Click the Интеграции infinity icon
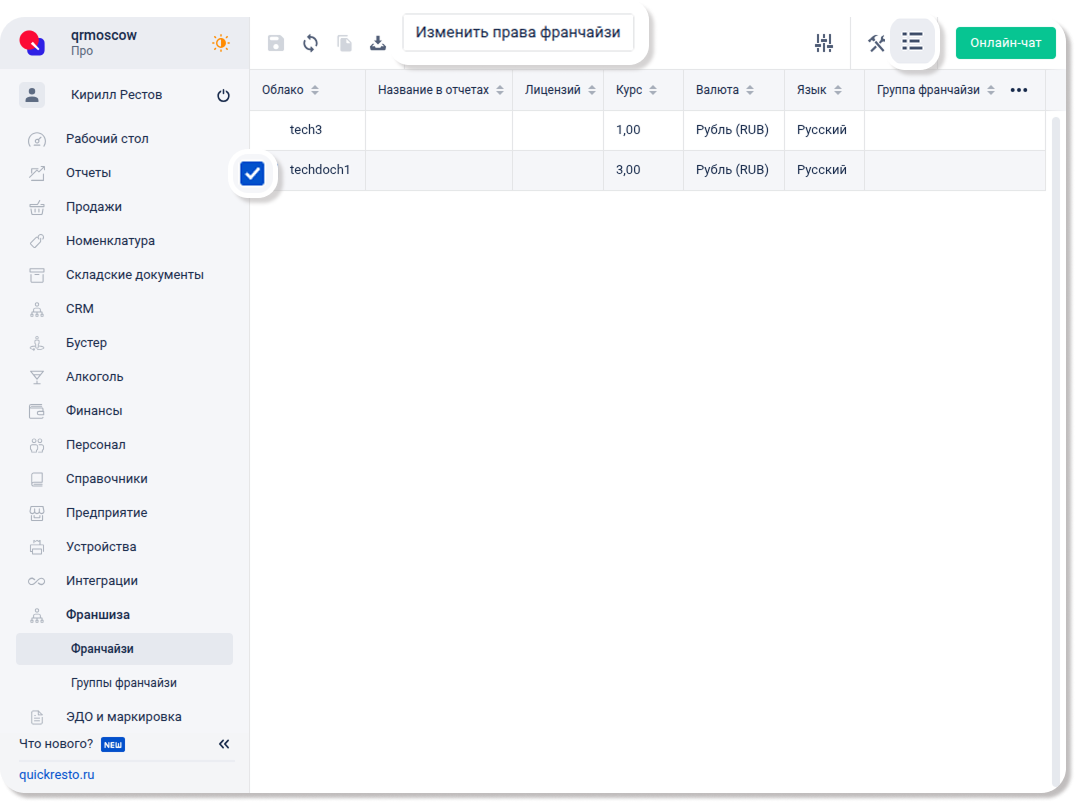The width and height of the screenshot is (1075, 802). coord(37,581)
